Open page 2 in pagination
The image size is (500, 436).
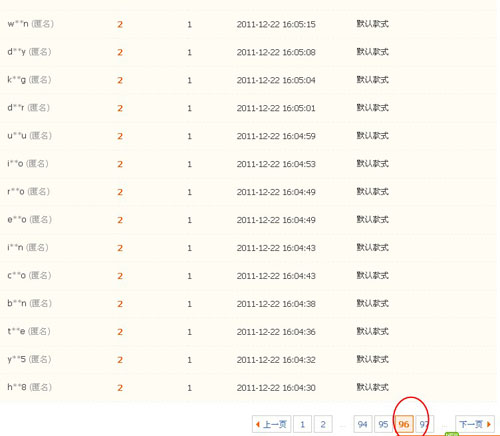click(323, 424)
